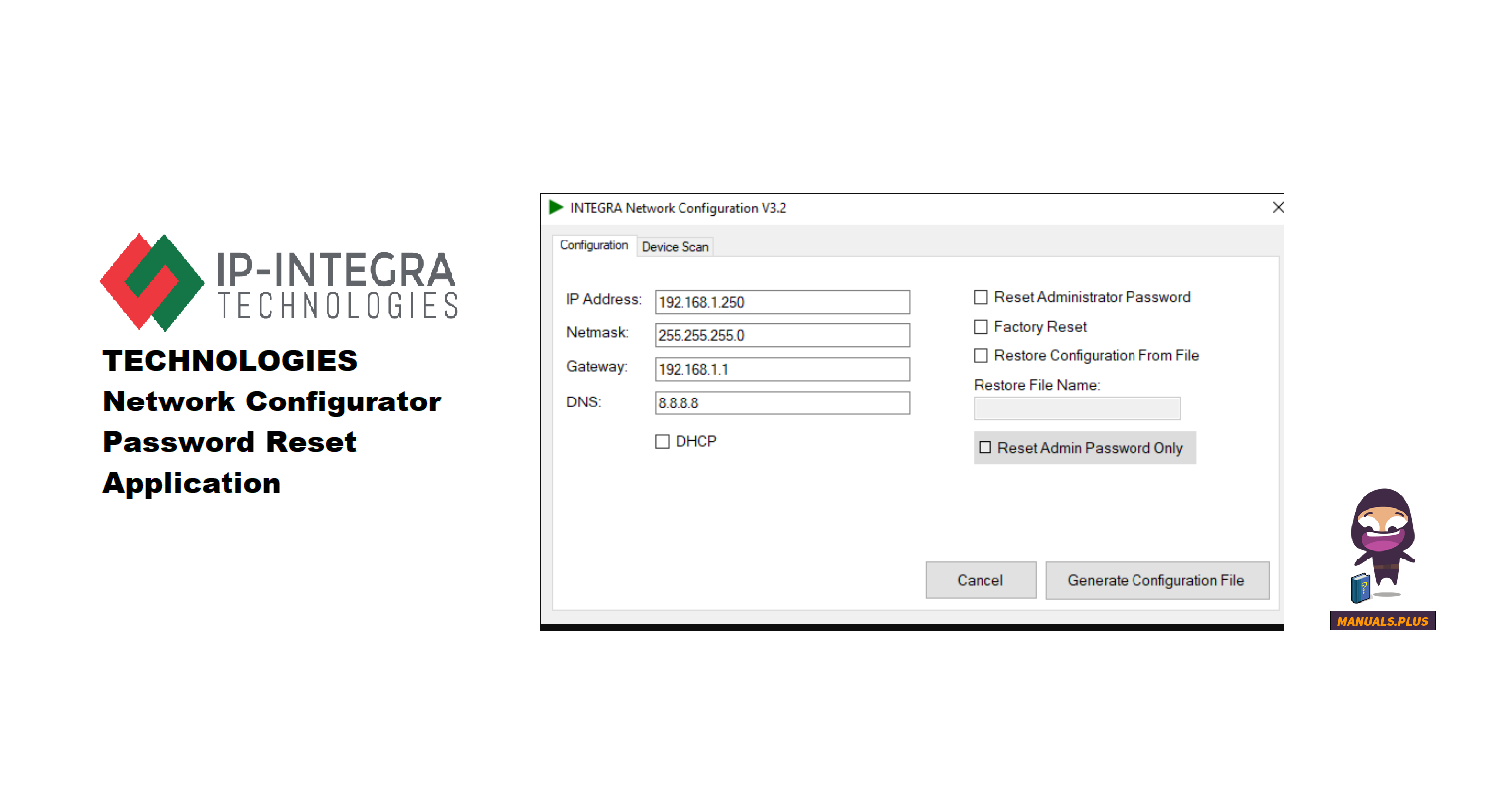Close the INTEGRA Network Configuration window

pos(1277,207)
